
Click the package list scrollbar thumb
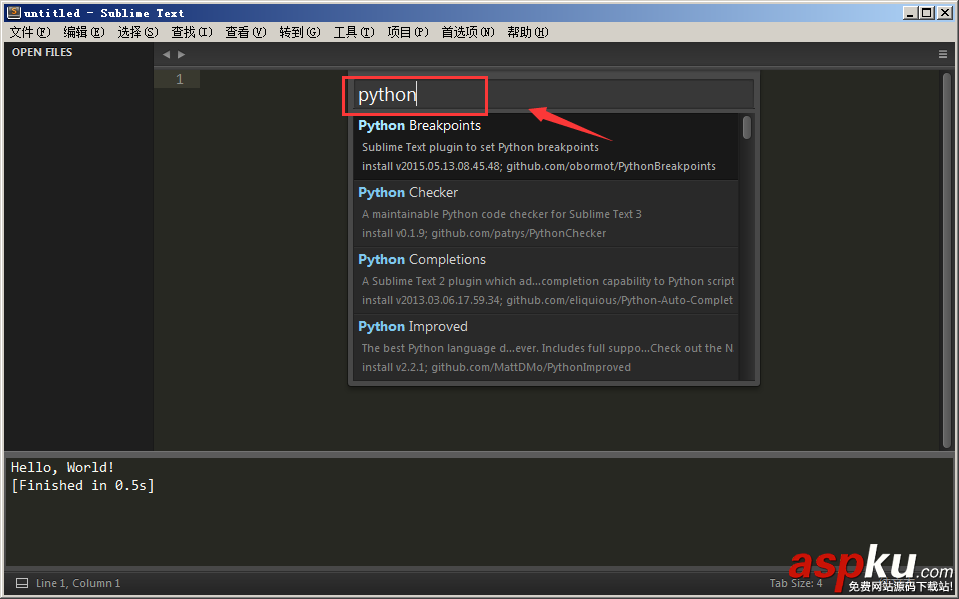pyautogui.click(x=747, y=127)
